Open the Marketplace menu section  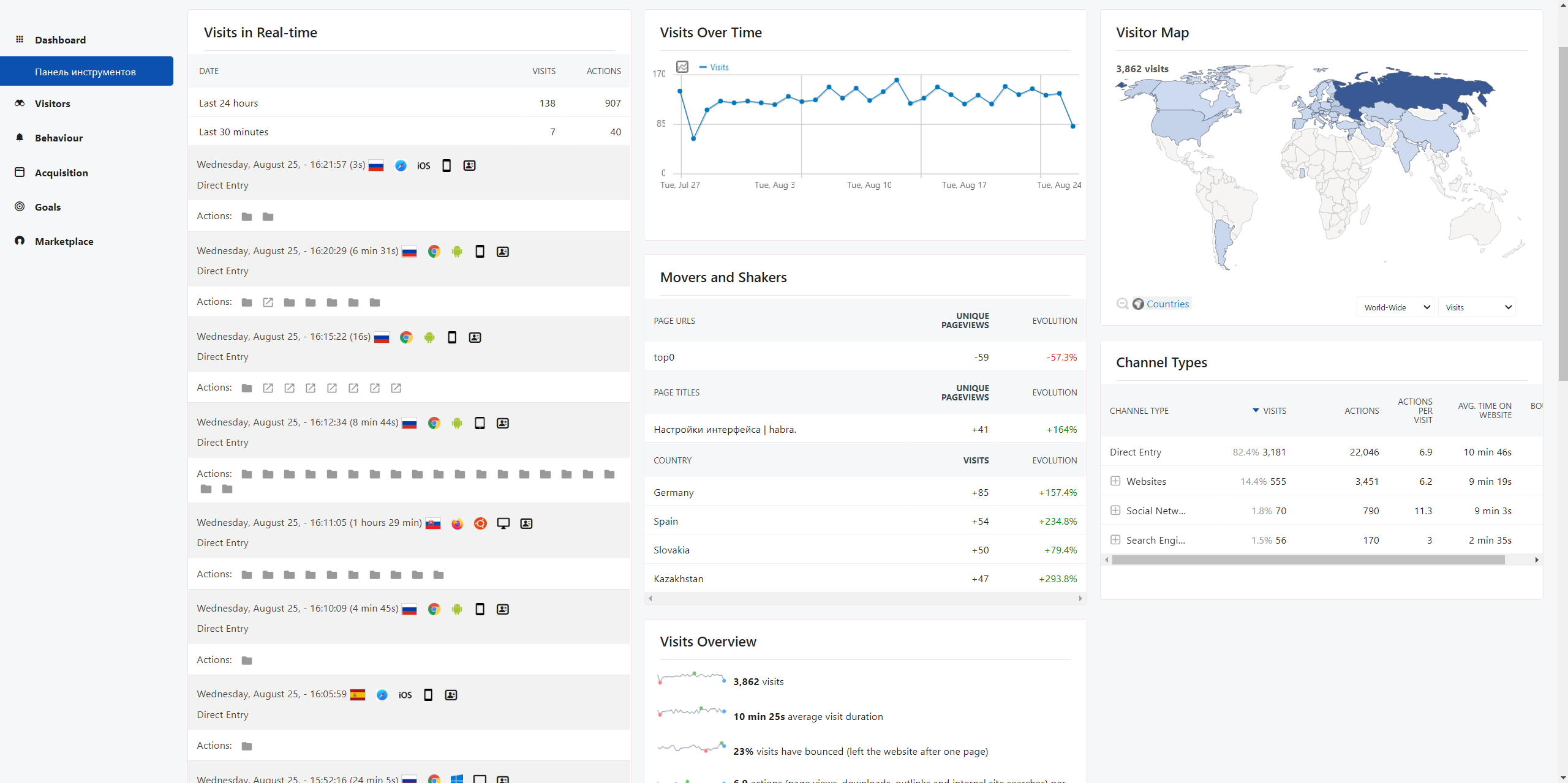point(64,241)
